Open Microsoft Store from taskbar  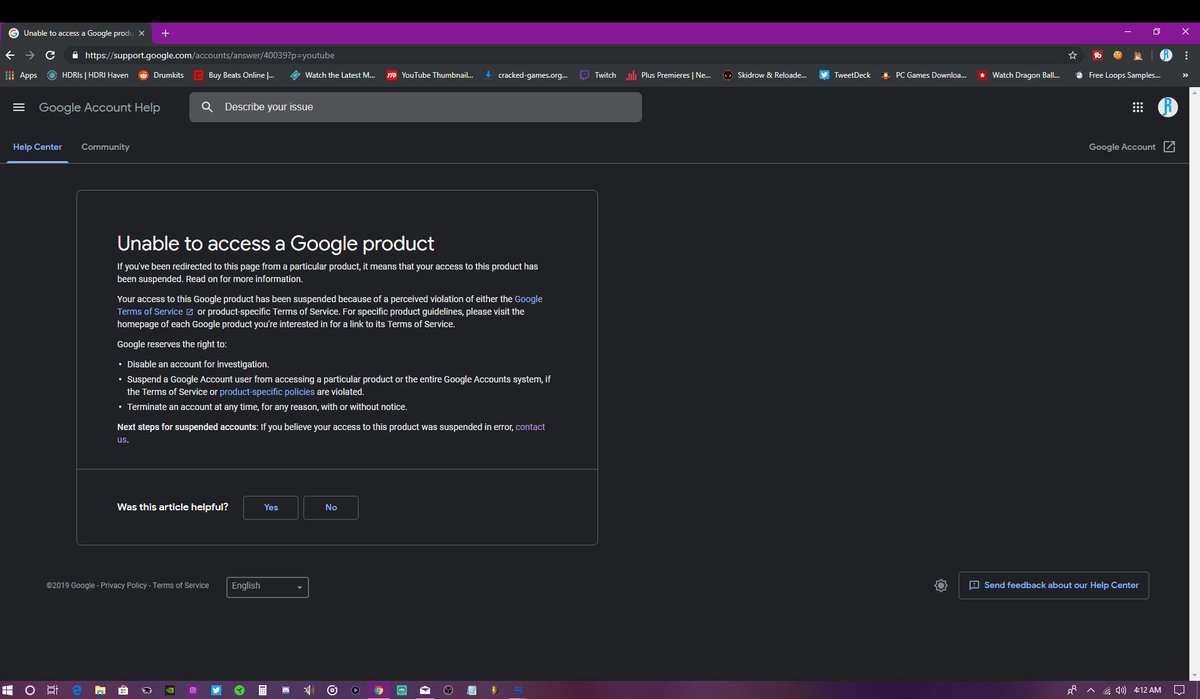(123, 690)
